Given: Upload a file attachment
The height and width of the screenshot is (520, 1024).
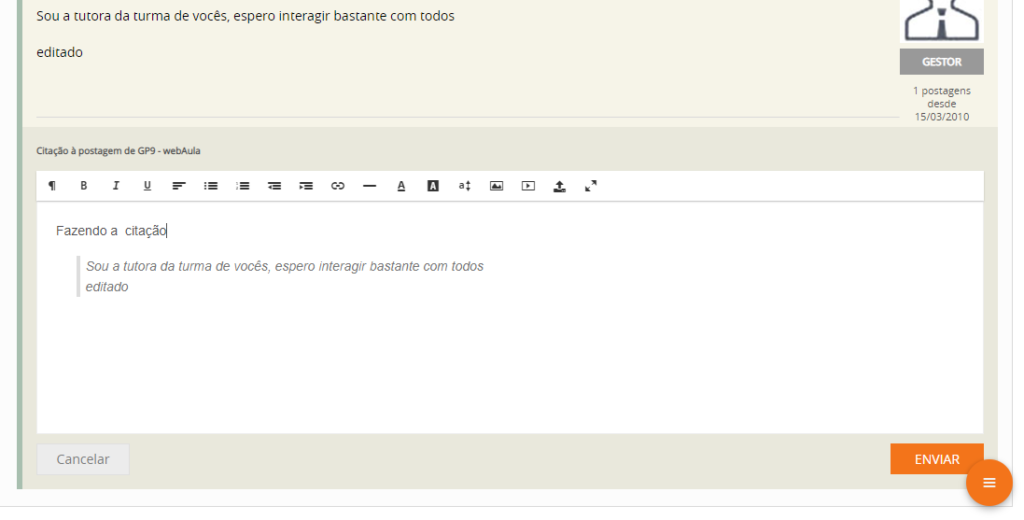Looking at the screenshot, I should [560, 186].
